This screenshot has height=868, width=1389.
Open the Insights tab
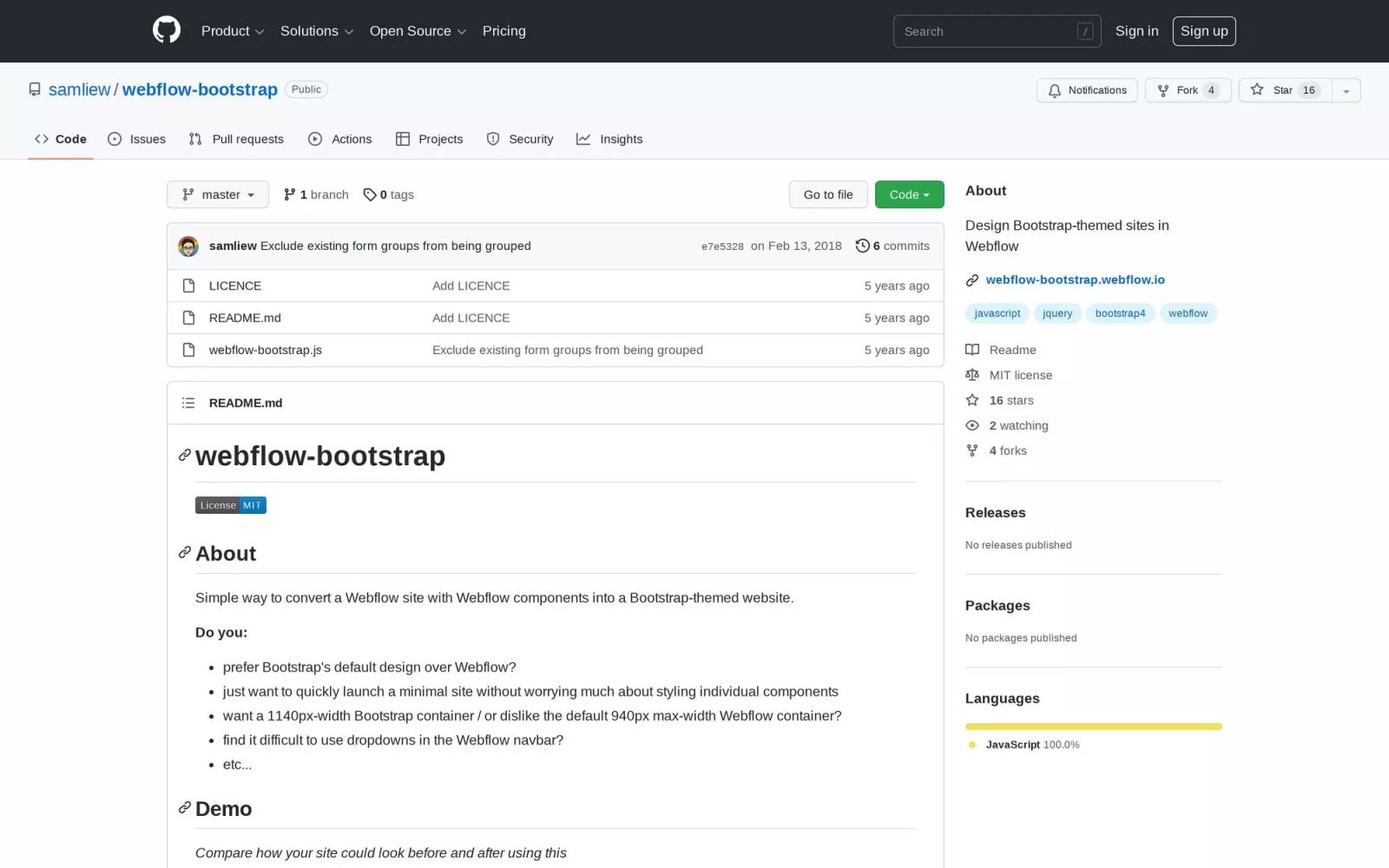click(609, 139)
